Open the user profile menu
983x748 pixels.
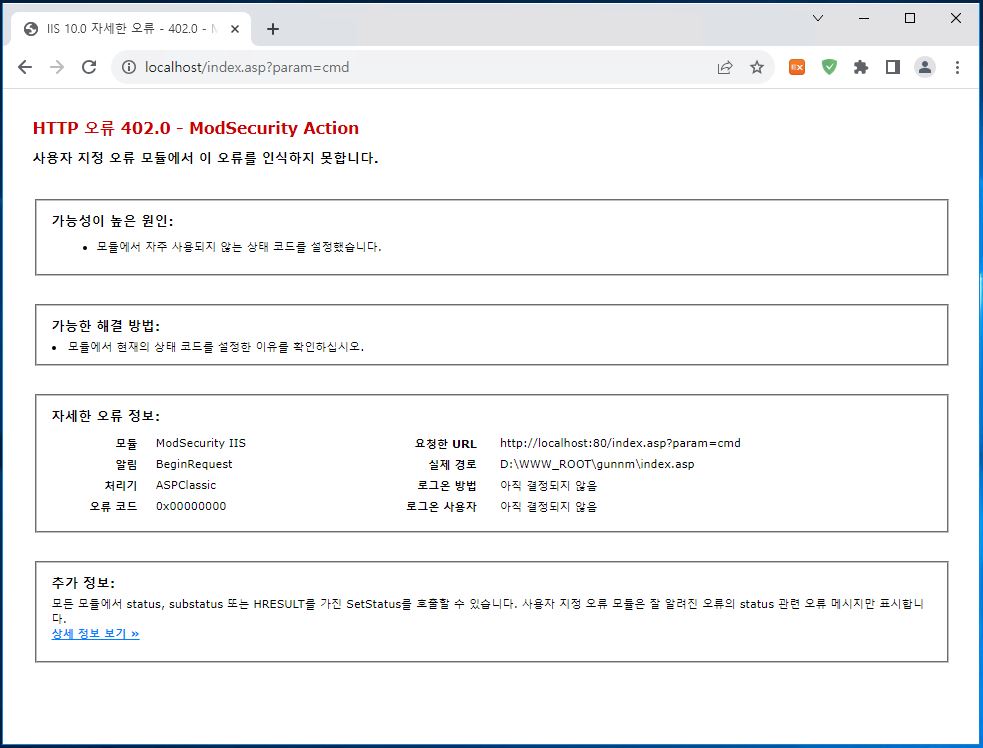click(x=925, y=67)
